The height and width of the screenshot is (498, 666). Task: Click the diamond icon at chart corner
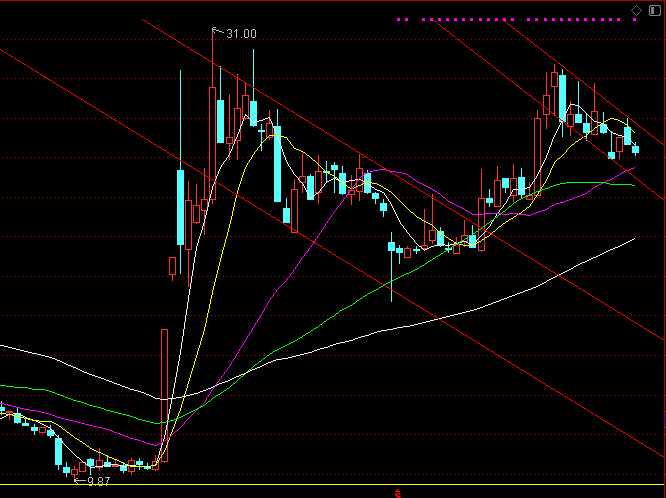pyautogui.click(x=636, y=10)
